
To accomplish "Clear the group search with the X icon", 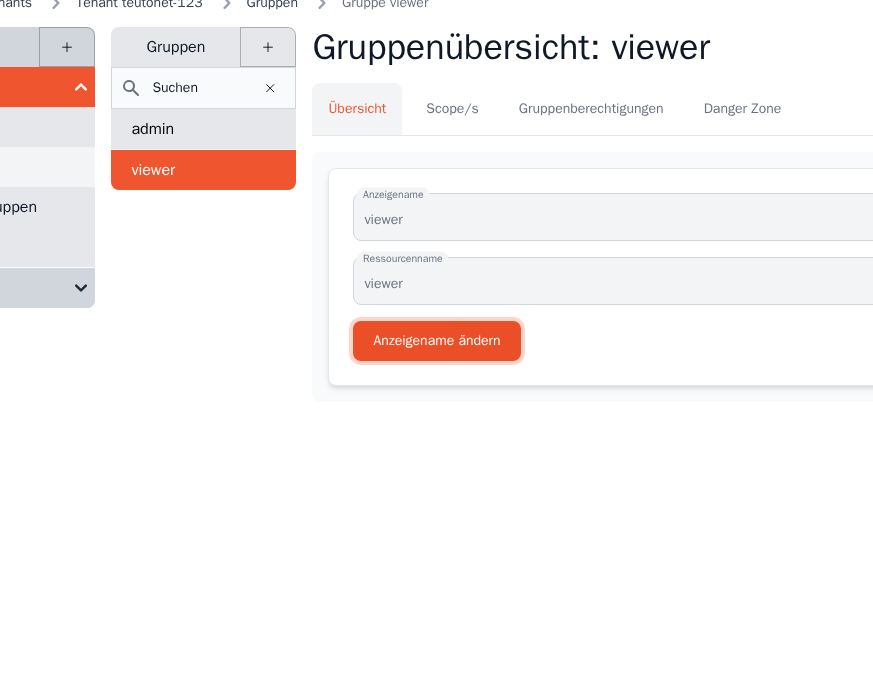I will (270, 88).
